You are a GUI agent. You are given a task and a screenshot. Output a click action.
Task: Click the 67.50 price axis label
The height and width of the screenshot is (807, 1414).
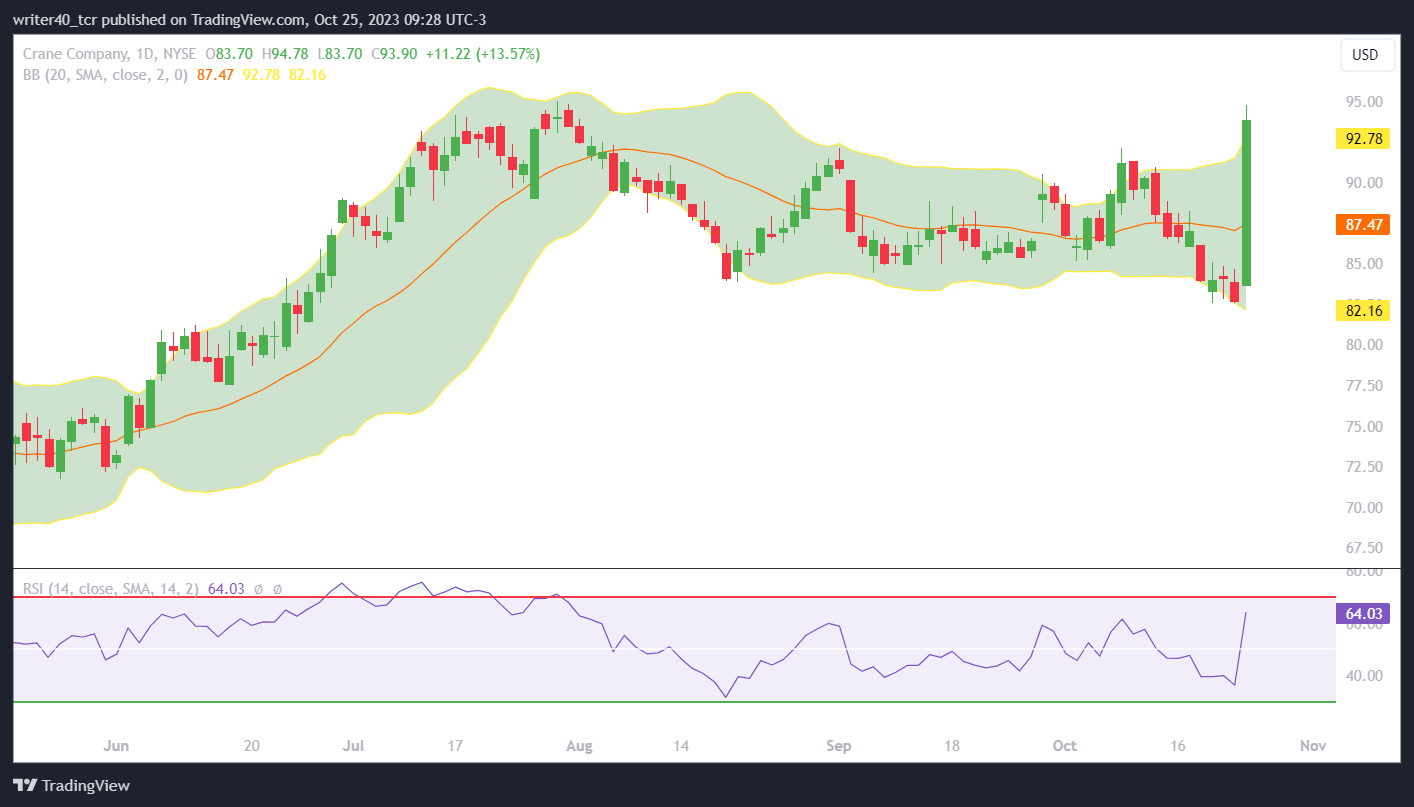click(x=1364, y=548)
